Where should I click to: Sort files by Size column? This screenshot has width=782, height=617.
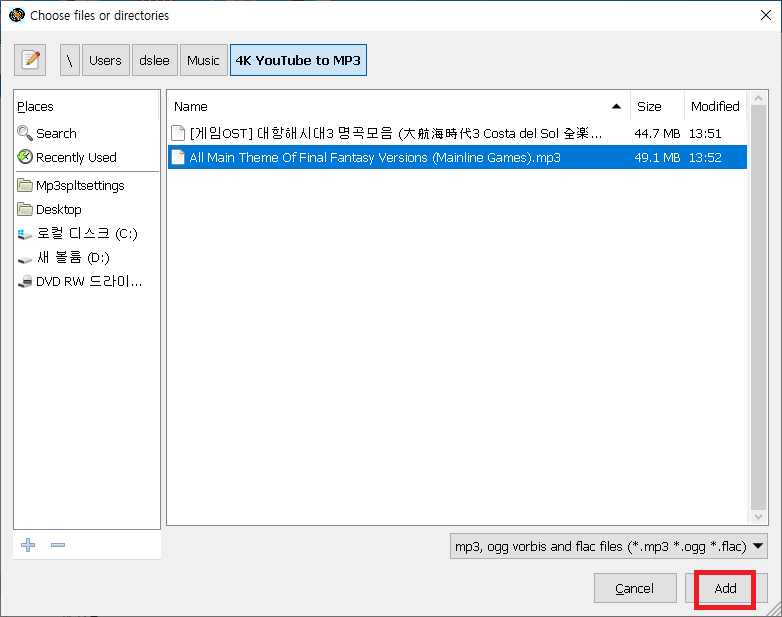pos(650,106)
